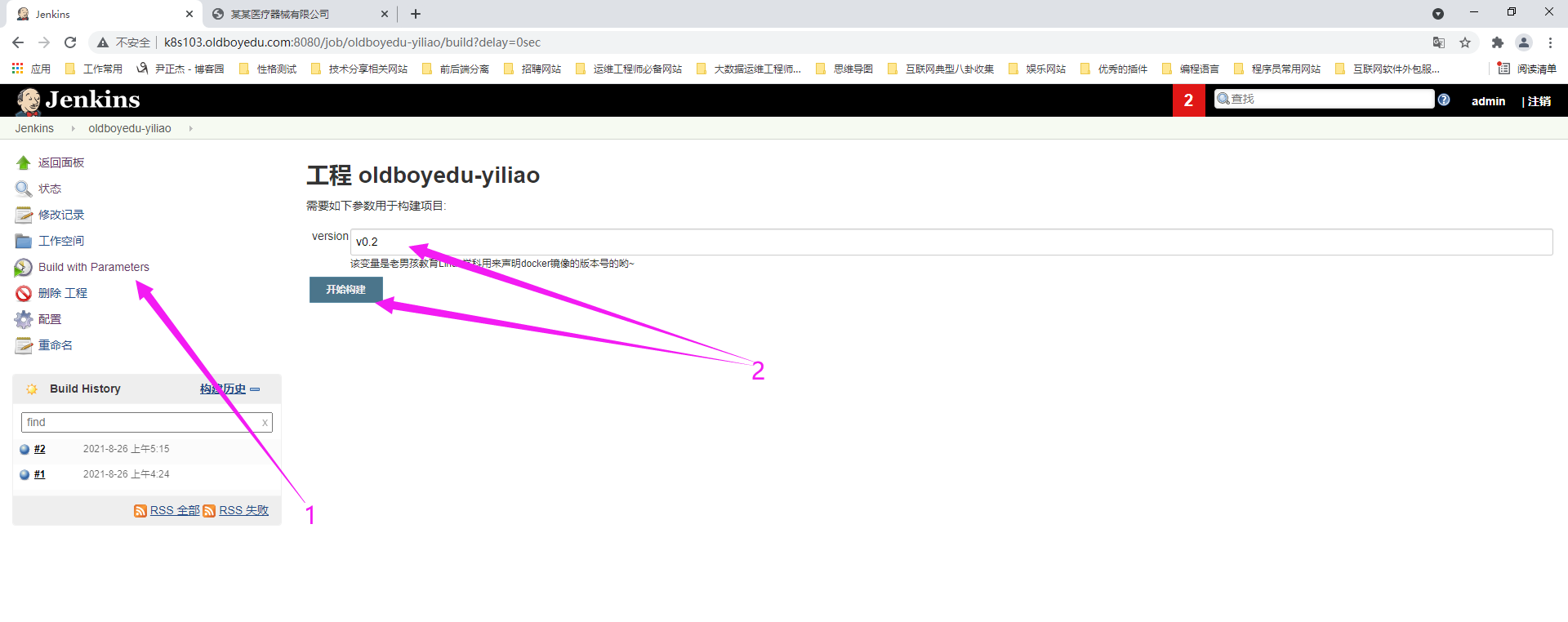Click the red 删除工程 prohibition icon
1568x622 pixels.
pos(24,294)
